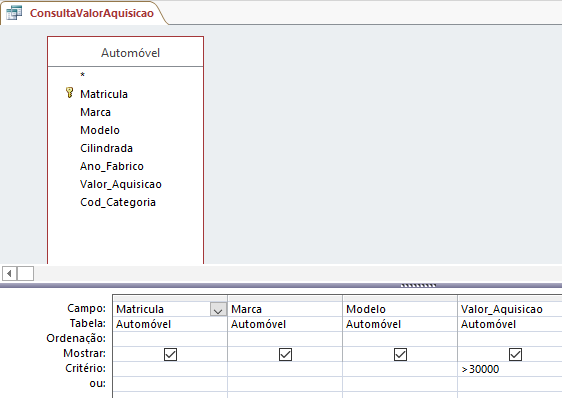The image size is (562, 398).
Task: Click the Tabela cell under Valor_Aquisicao
Action: click(510, 324)
